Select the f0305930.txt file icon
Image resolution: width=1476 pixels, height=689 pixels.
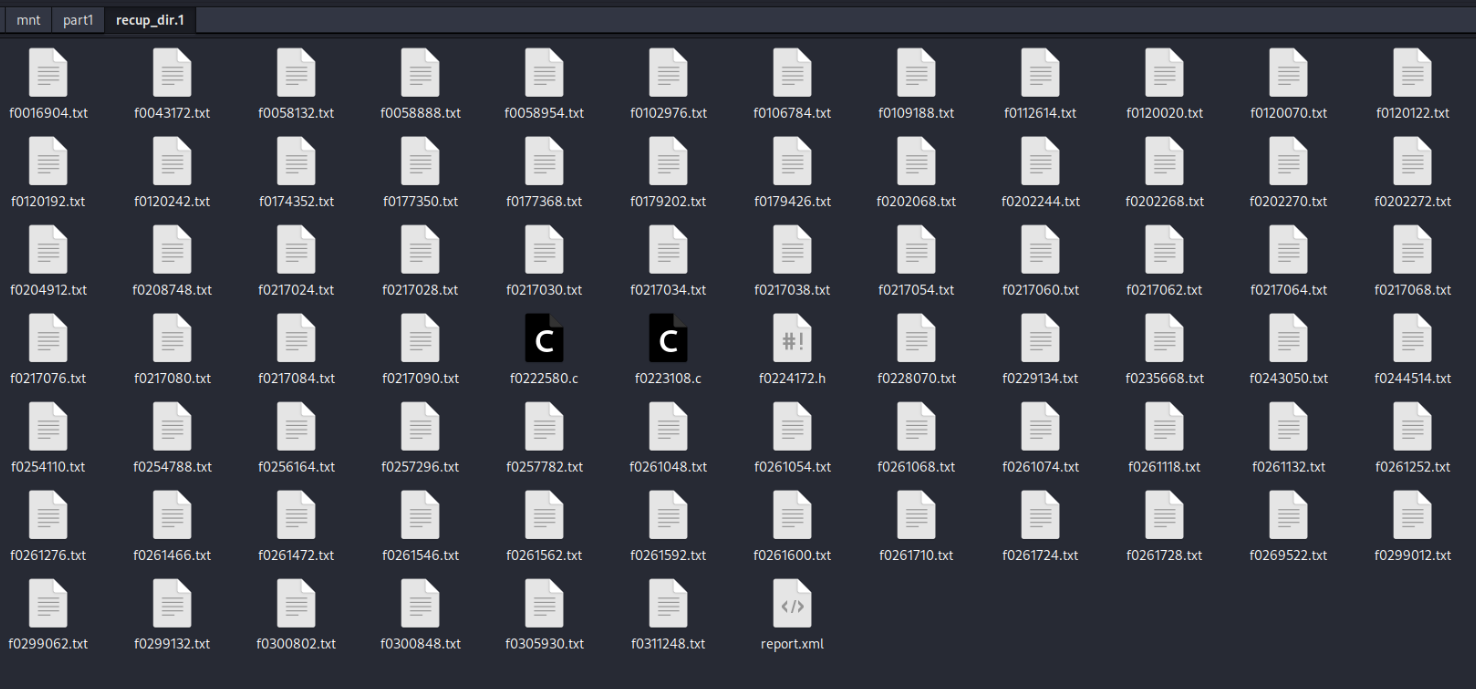pos(544,604)
